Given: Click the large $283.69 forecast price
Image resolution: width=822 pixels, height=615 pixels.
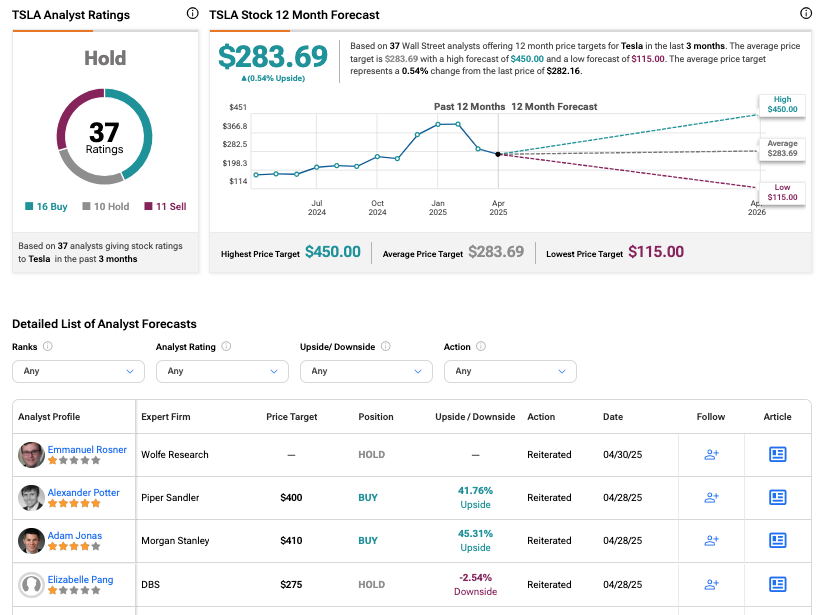Looking at the screenshot, I should point(273,57).
